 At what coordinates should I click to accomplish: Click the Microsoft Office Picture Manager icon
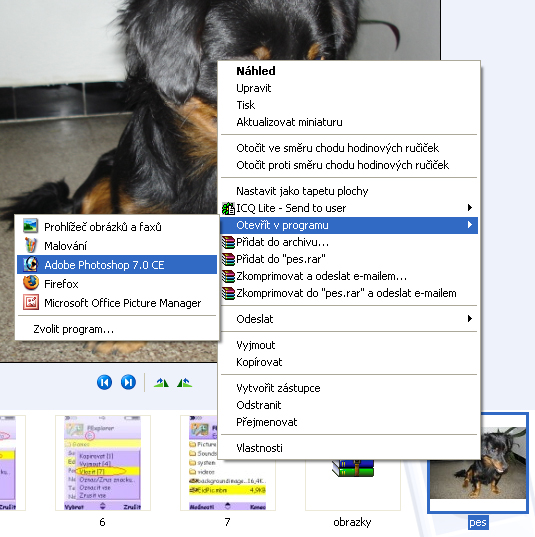pyautogui.click(x=31, y=302)
